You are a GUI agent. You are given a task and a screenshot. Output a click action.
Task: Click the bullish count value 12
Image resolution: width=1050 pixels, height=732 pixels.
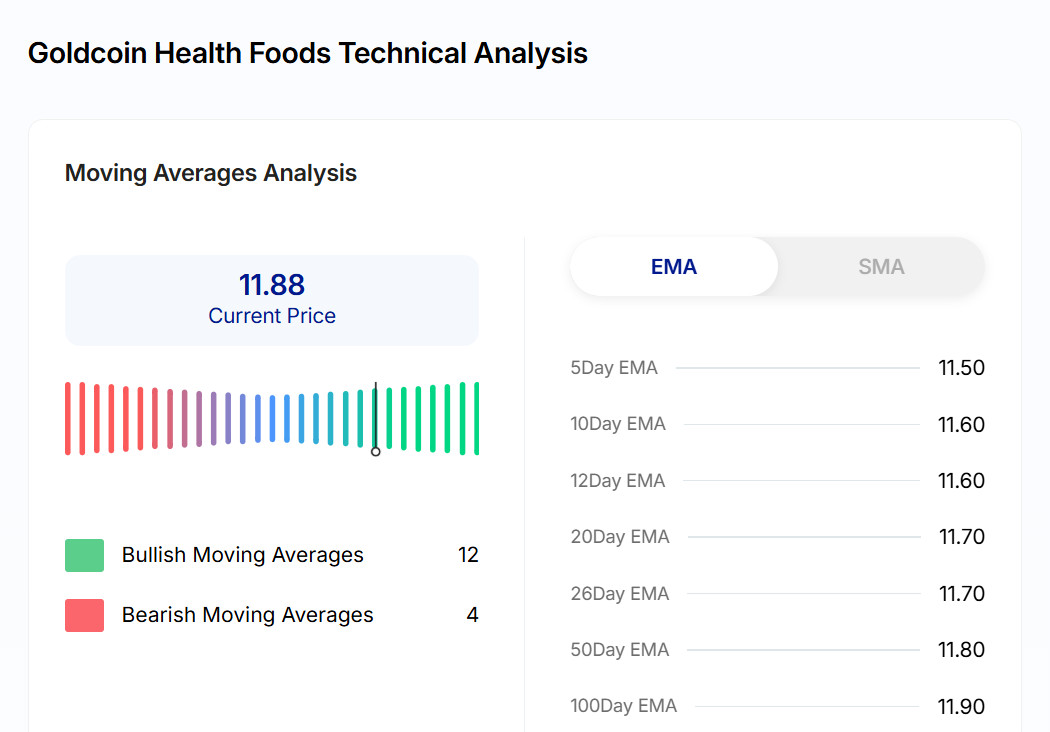click(468, 555)
